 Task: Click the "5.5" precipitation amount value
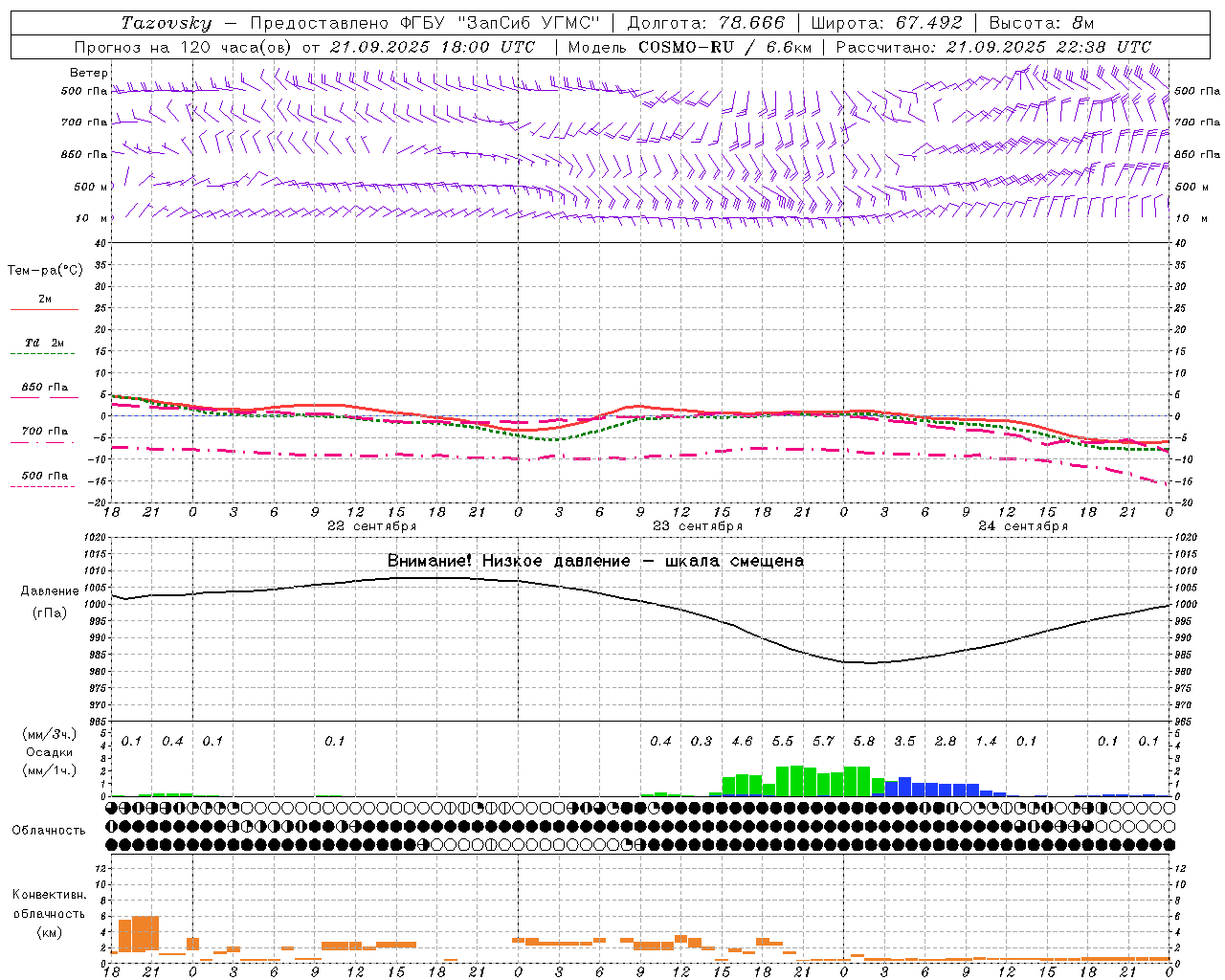click(783, 742)
